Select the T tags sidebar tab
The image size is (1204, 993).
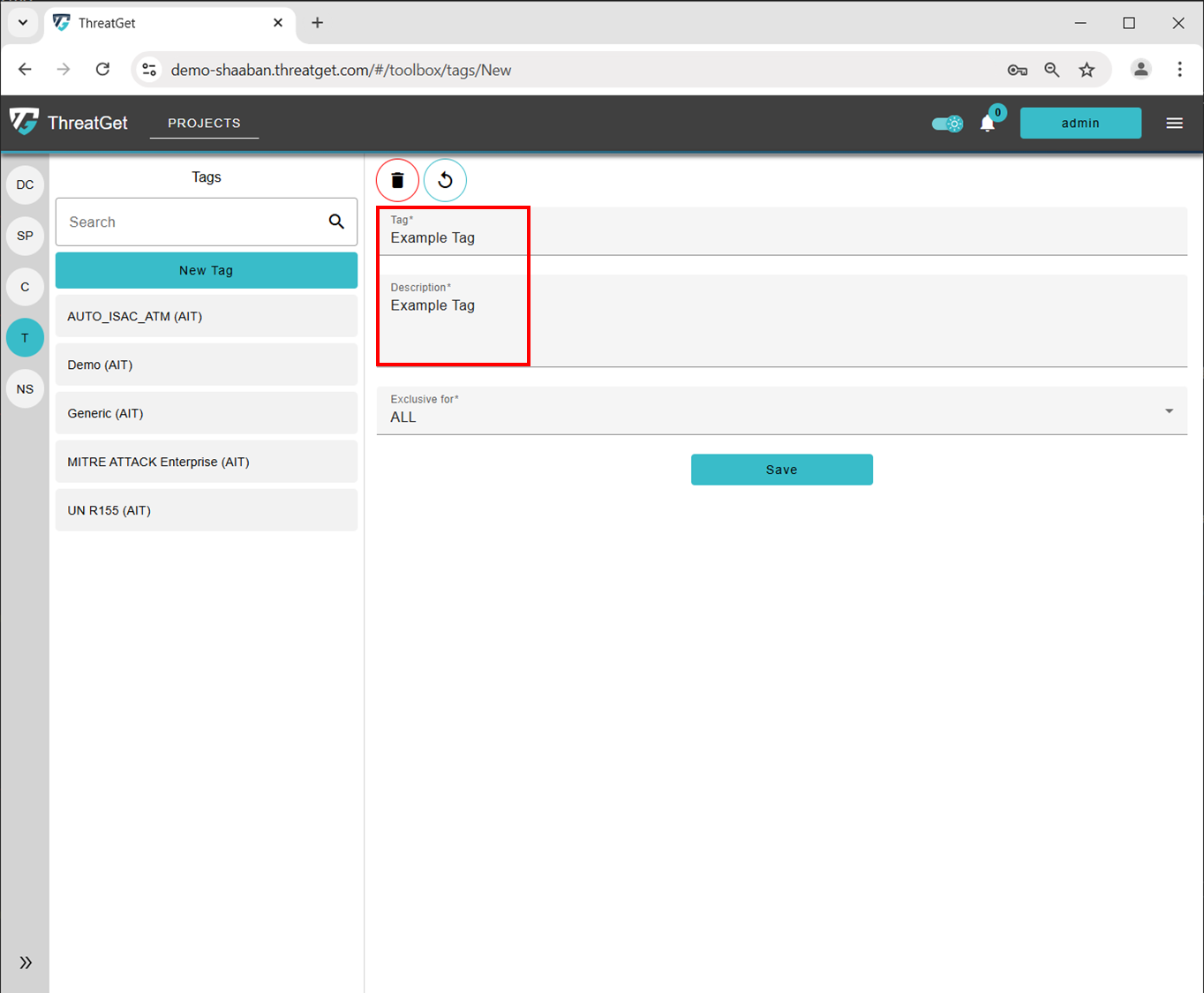click(x=25, y=338)
